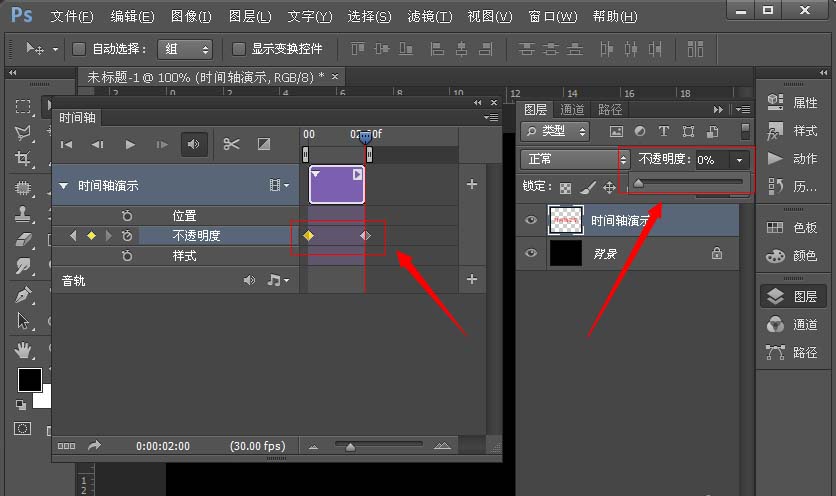836x496 pixels.
Task: Select the Polygonal Lasso tool
Action: pyautogui.click(x=22, y=132)
